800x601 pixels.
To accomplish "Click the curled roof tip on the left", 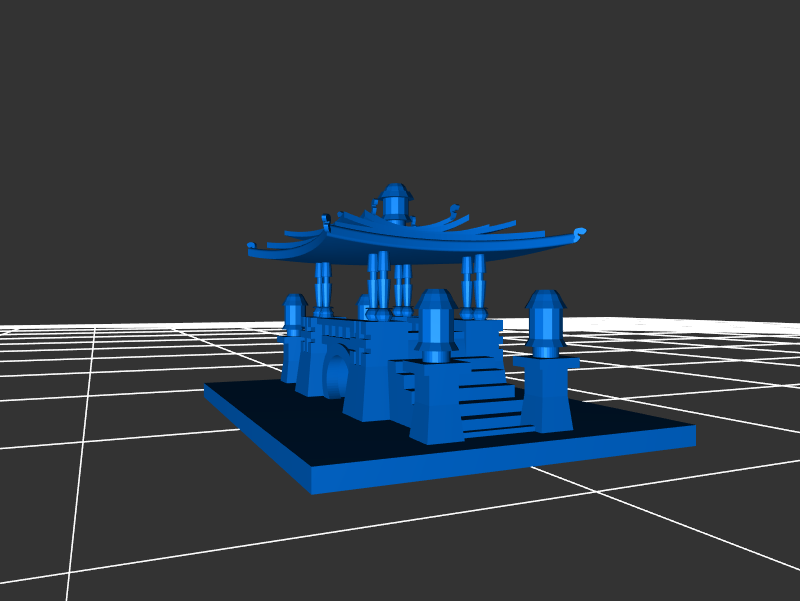I will click(254, 245).
